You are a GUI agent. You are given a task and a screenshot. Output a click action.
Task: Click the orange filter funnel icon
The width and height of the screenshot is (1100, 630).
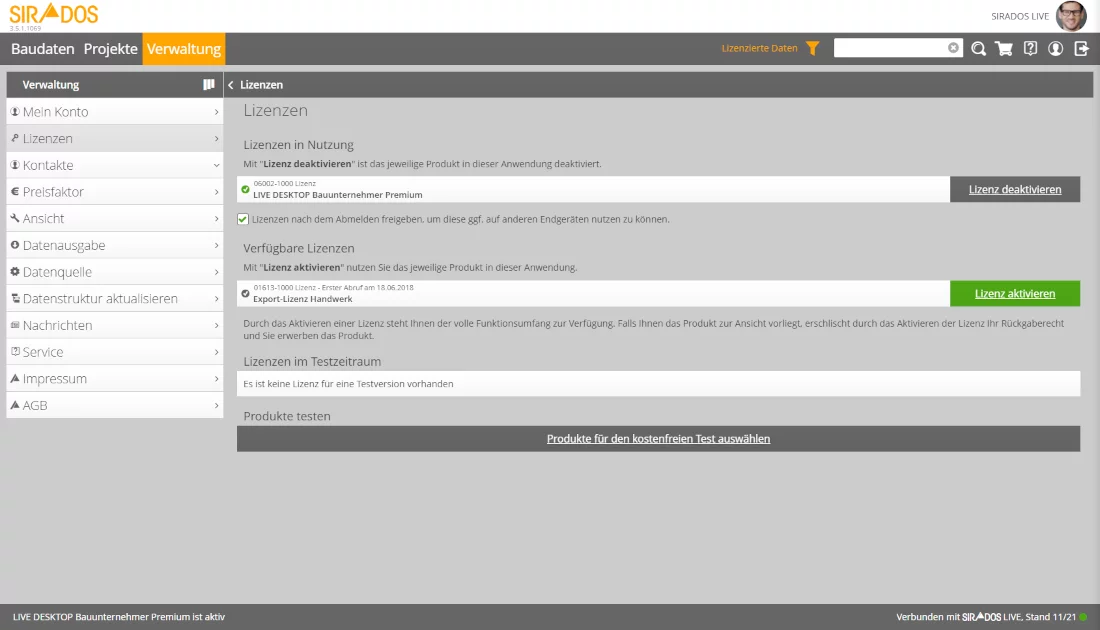click(x=813, y=48)
